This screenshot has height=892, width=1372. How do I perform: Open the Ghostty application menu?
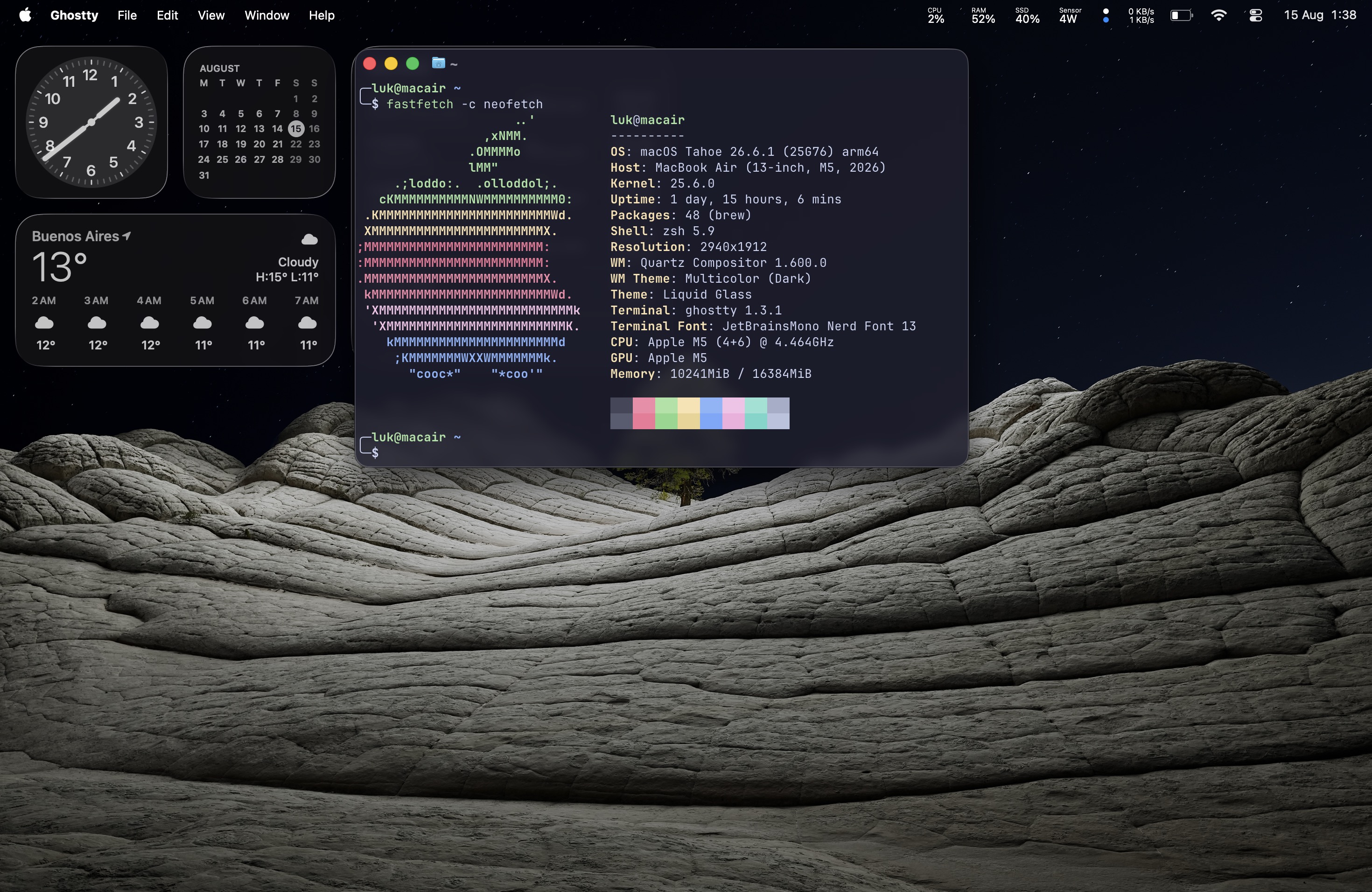[x=74, y=15]
